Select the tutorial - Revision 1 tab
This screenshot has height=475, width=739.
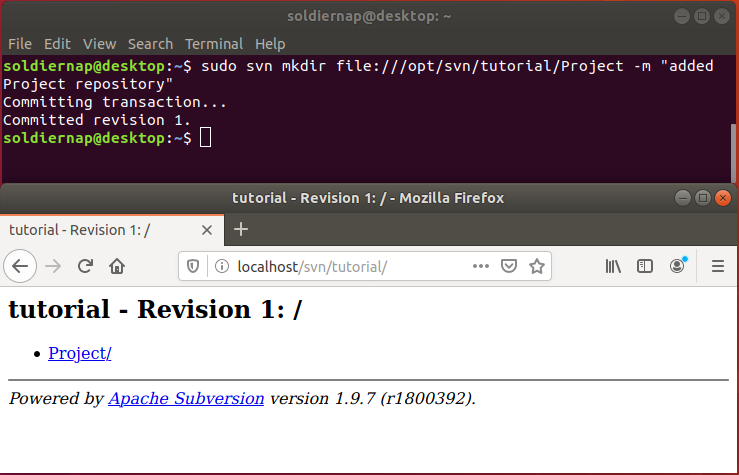click(x=112, y=230)
